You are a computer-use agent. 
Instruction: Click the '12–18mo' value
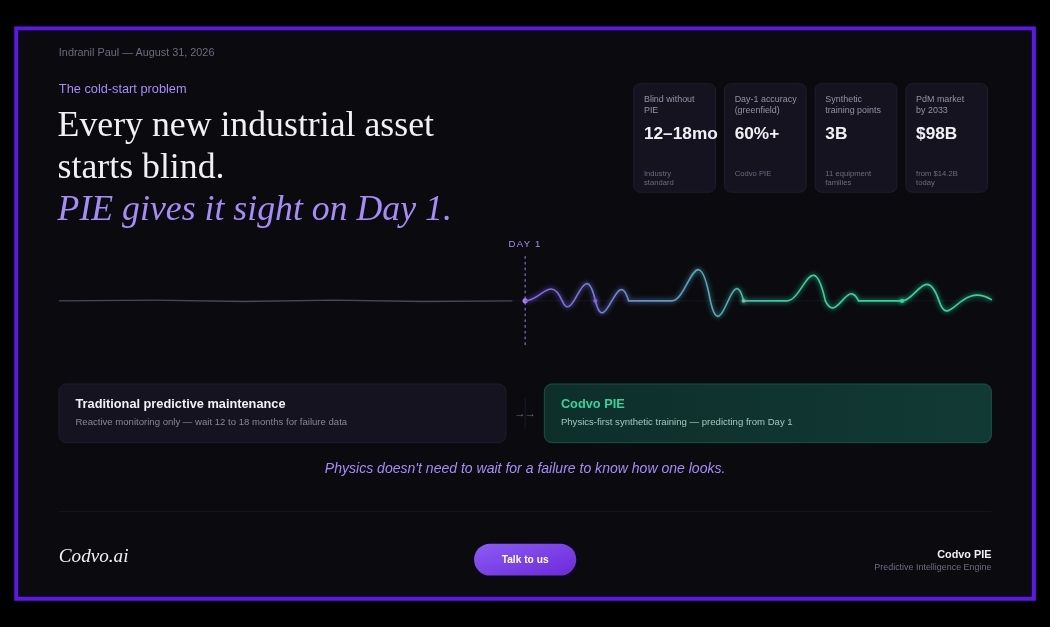click(x=680, y=133)
